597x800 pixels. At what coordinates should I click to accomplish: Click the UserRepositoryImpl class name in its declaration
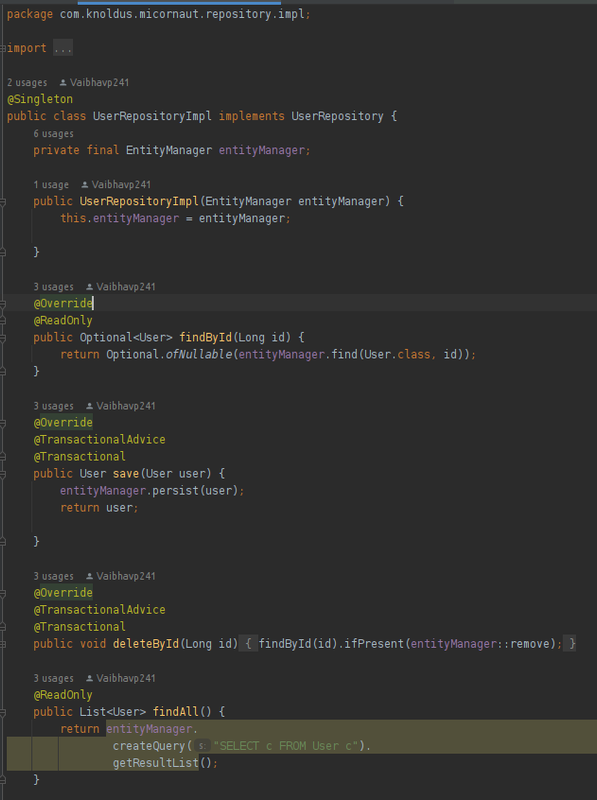click(152, 116)
